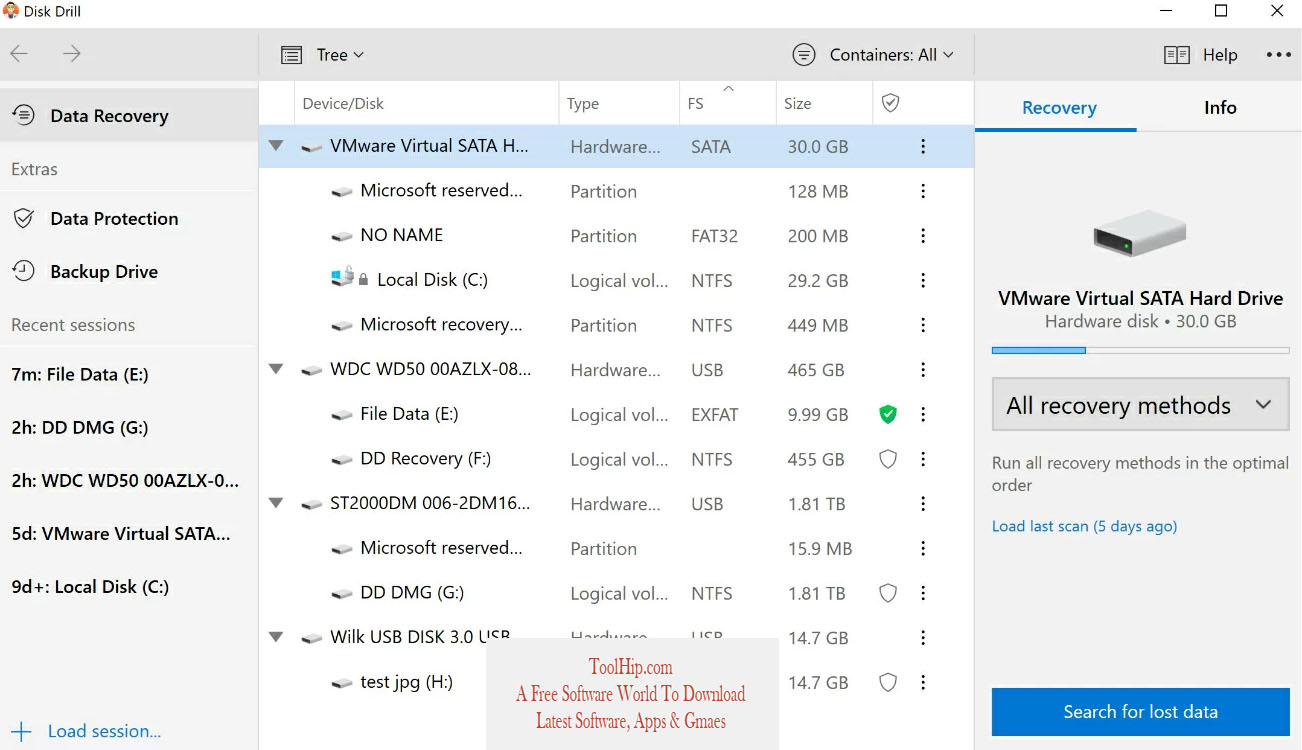Open Backup Drive in the sidebar
The image size is (1302, 750).
click(x=129, y=271)
